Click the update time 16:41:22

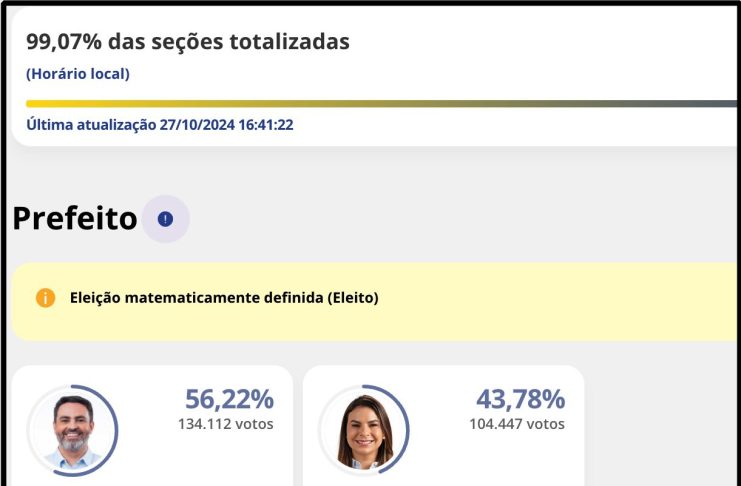(x=266, y=125)
